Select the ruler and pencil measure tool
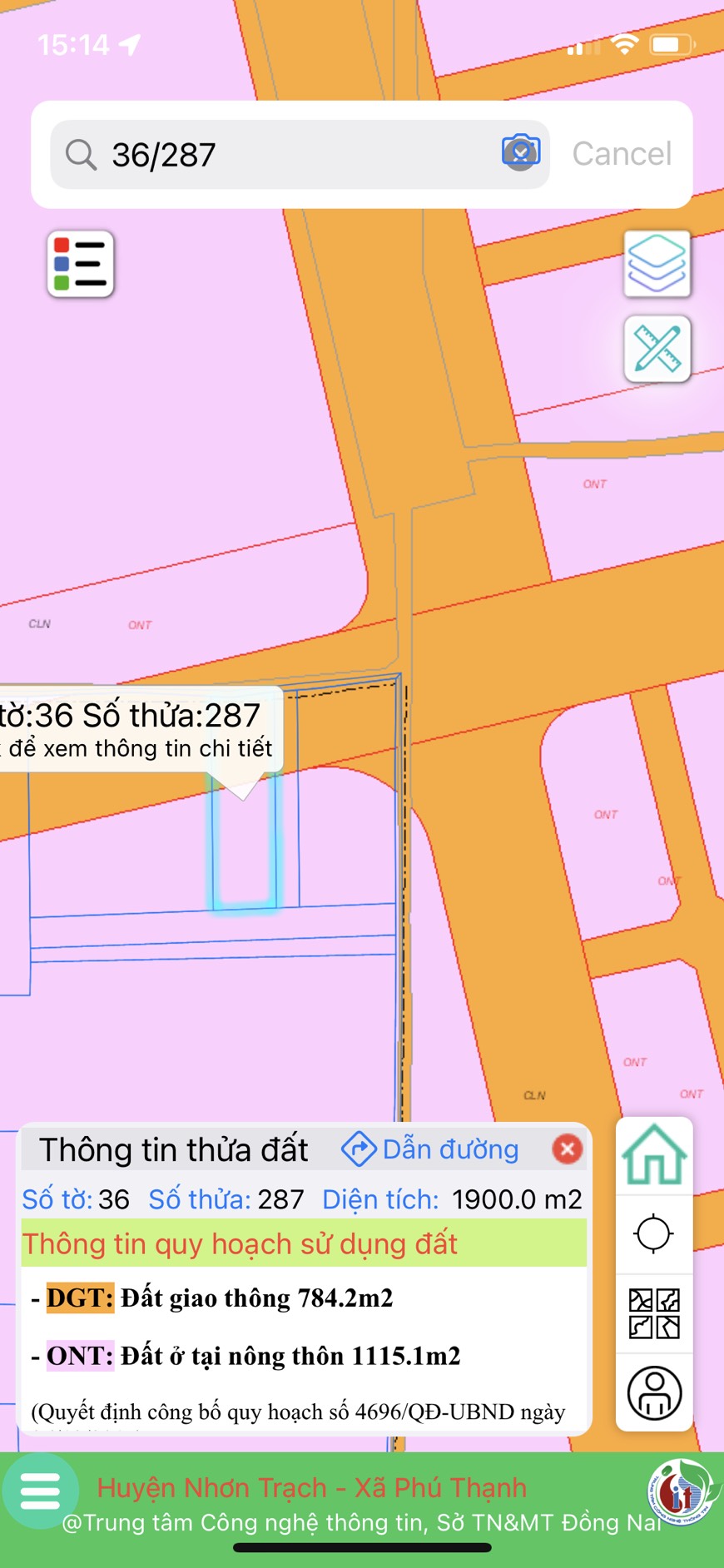 (657, 349)
